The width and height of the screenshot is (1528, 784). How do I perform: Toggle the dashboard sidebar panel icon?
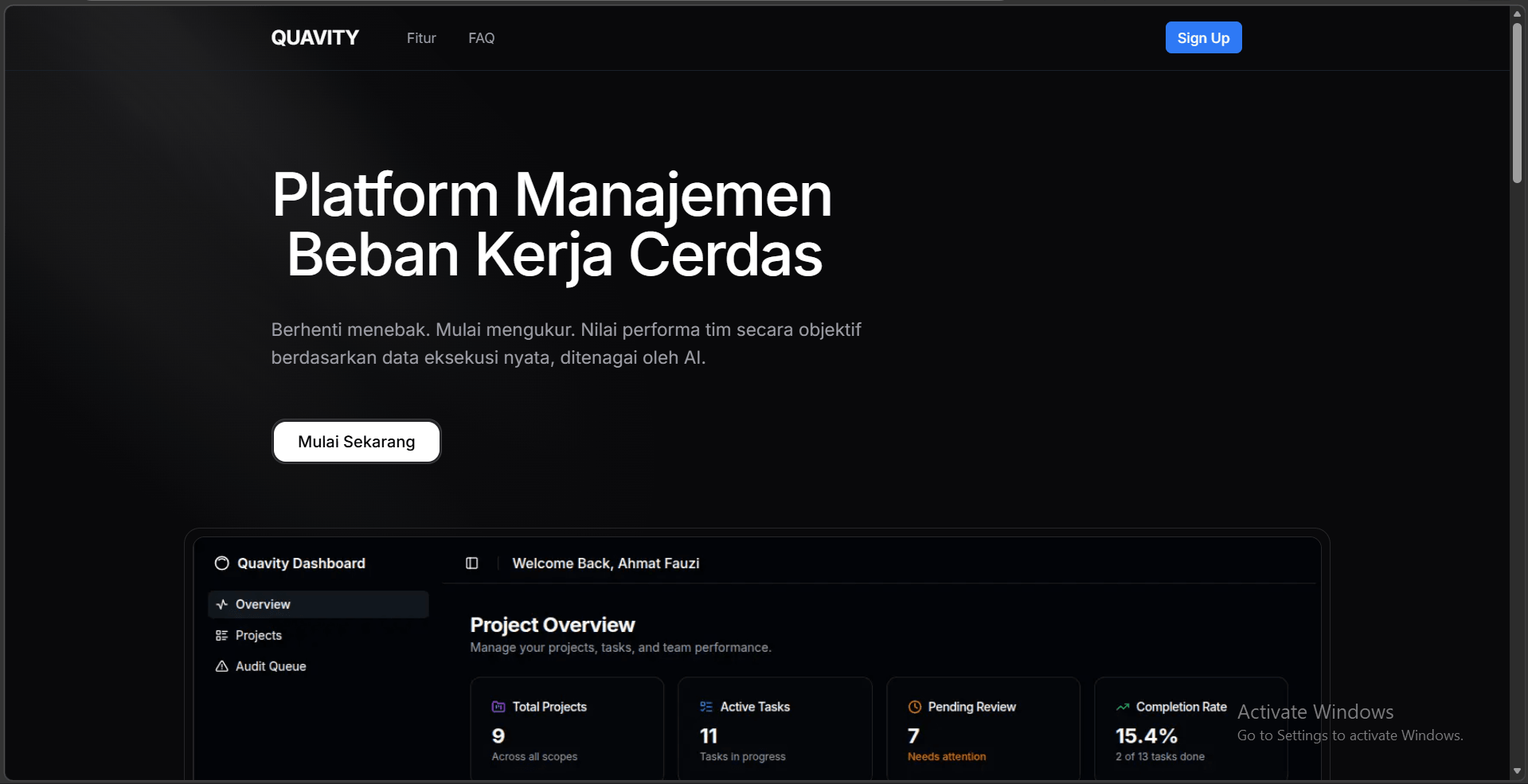pyautogui.click(x=472, y=564)
